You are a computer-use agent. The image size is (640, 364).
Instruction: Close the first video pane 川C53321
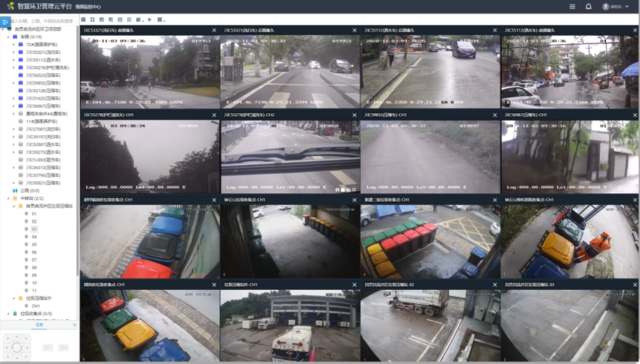click(214, 30)
